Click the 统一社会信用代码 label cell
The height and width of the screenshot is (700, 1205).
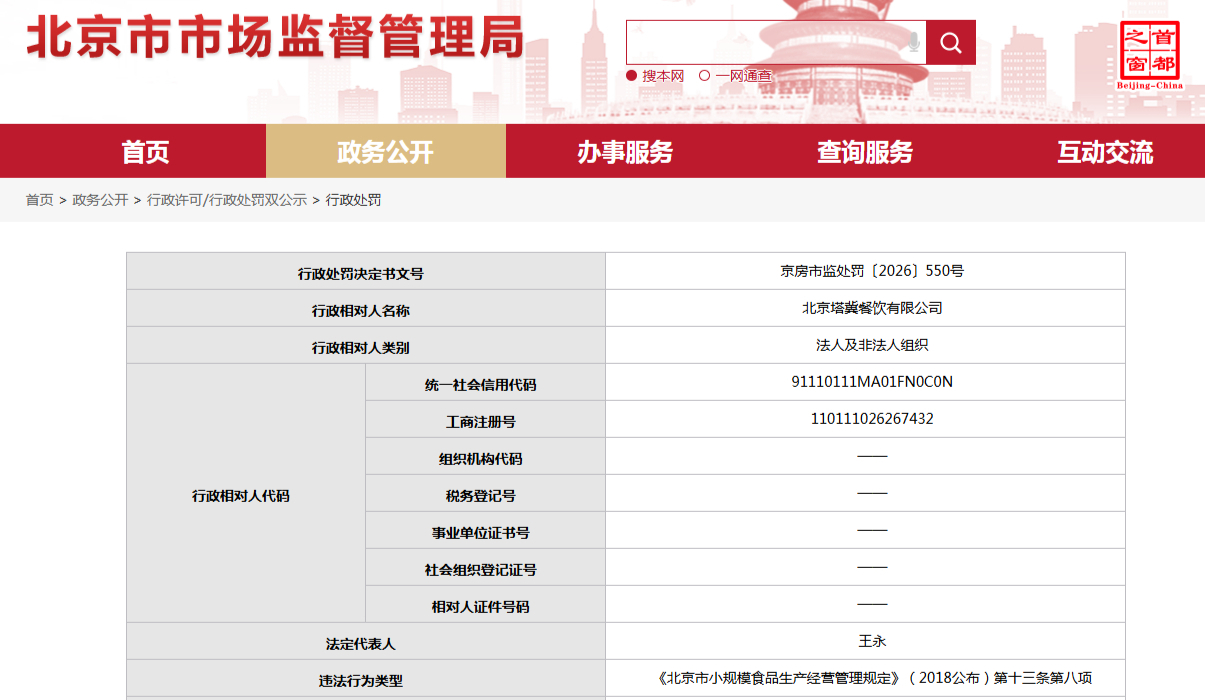pos(486,383)
